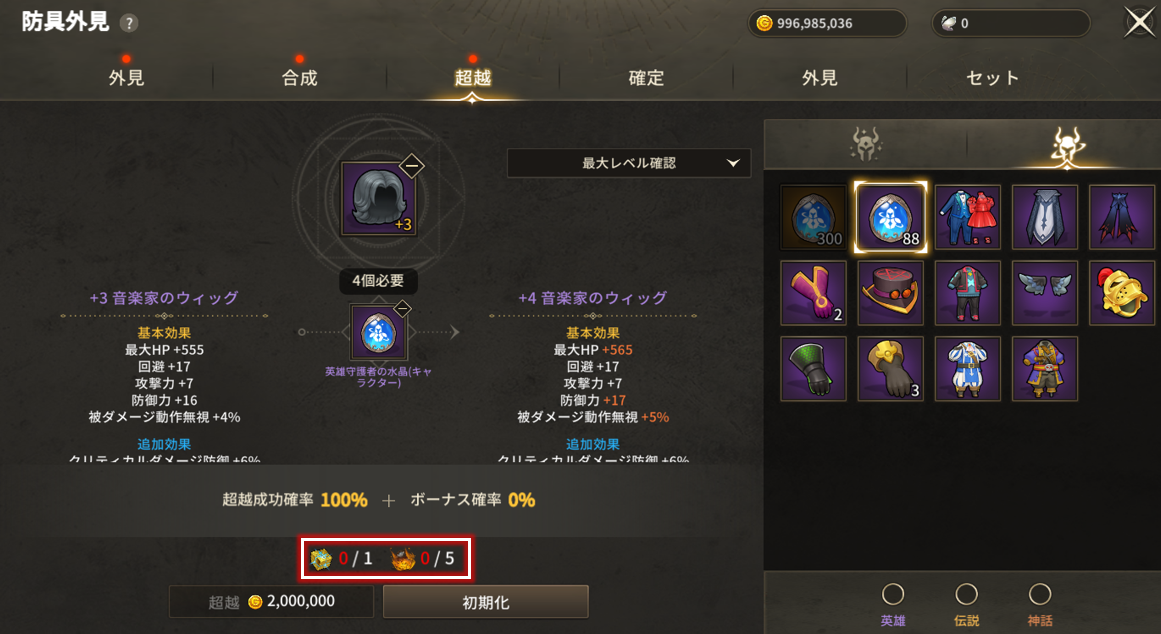Open the 最大レベル確認 dropdown
This screenshot has height=634, width=1161.
coord(629,163)
